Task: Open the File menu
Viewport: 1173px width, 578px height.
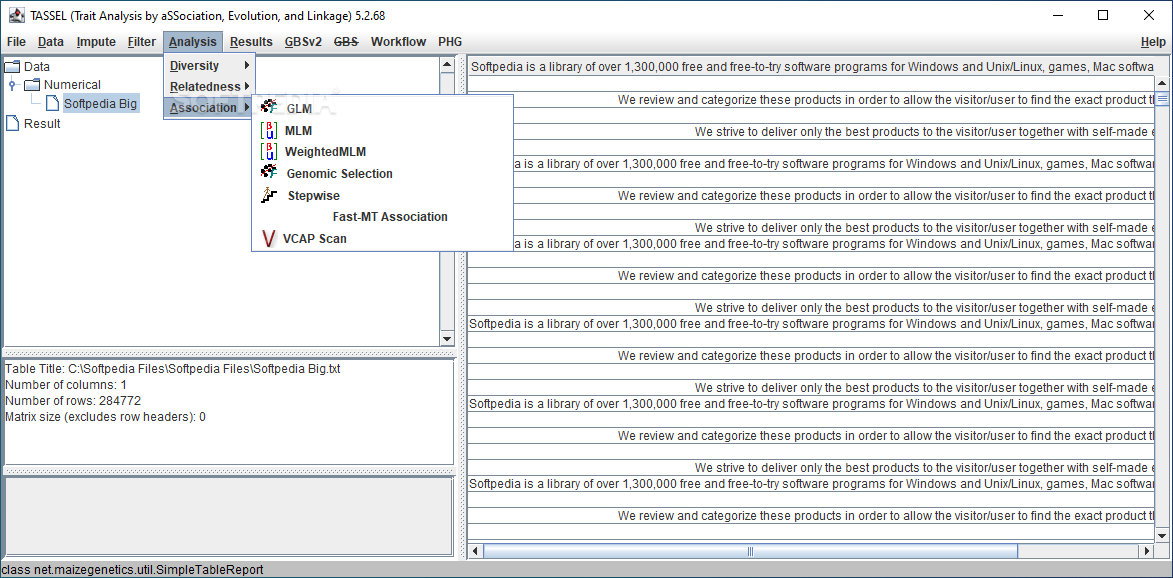Action: [16, 42]
